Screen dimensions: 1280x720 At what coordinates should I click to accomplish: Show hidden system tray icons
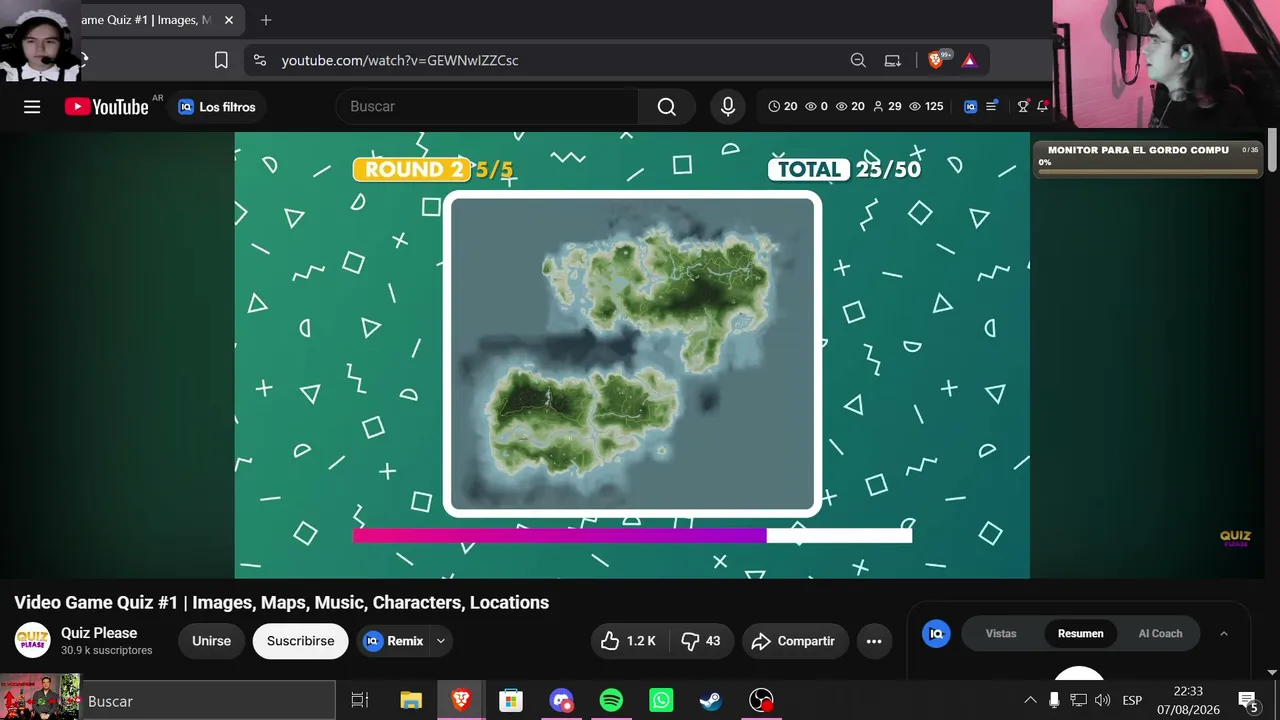(x=1030, y=700)
